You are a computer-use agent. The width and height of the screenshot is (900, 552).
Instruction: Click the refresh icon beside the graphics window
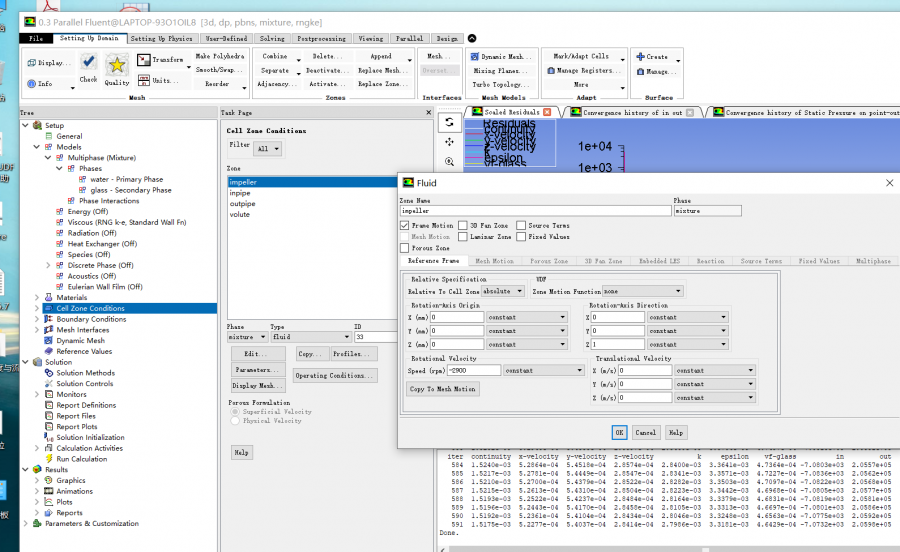point(450,122)
